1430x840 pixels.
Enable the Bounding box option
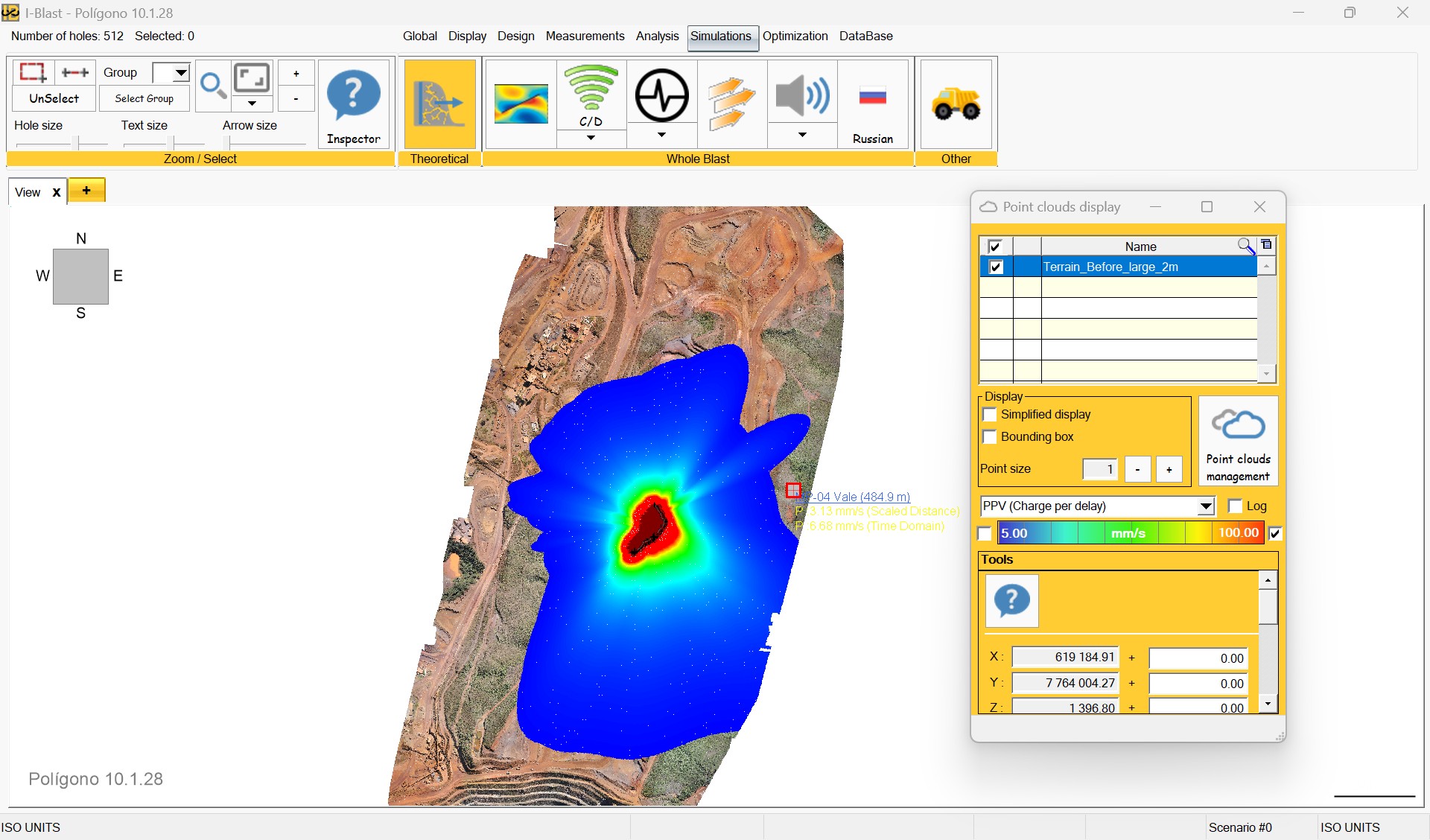point(991,437)
